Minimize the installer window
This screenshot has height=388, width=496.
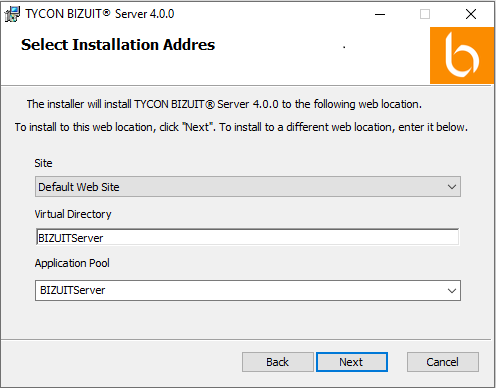pyautogui.click(x=380, y=14)
